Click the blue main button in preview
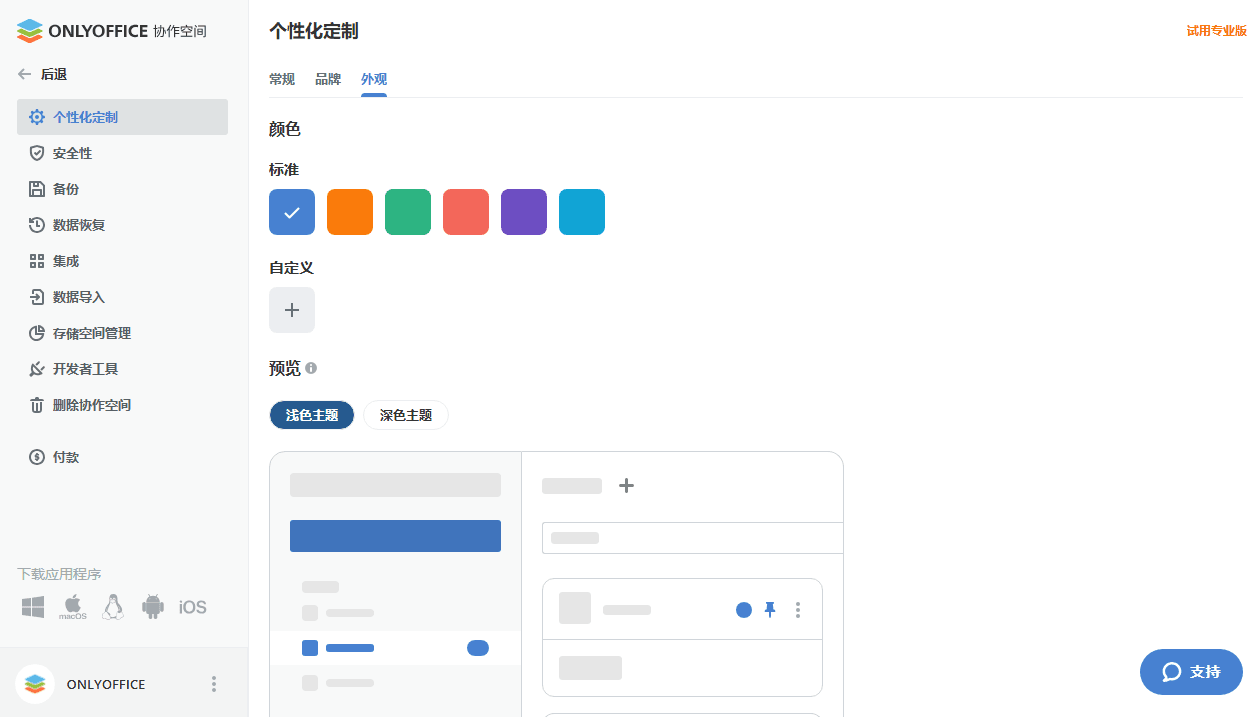 click(x=395, y=536)
